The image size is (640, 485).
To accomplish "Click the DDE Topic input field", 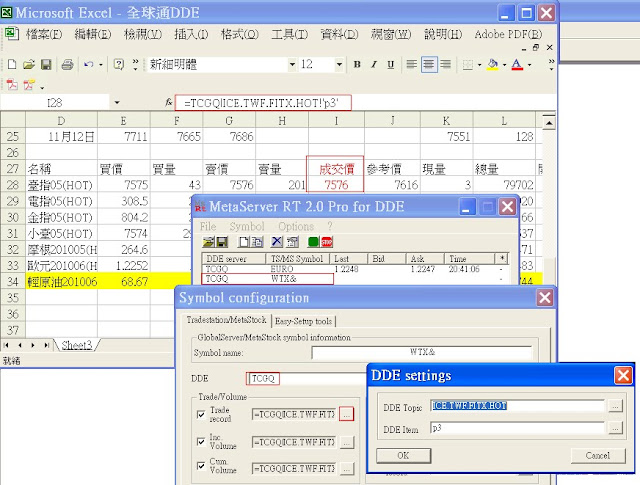I will [x=517, y=406].
